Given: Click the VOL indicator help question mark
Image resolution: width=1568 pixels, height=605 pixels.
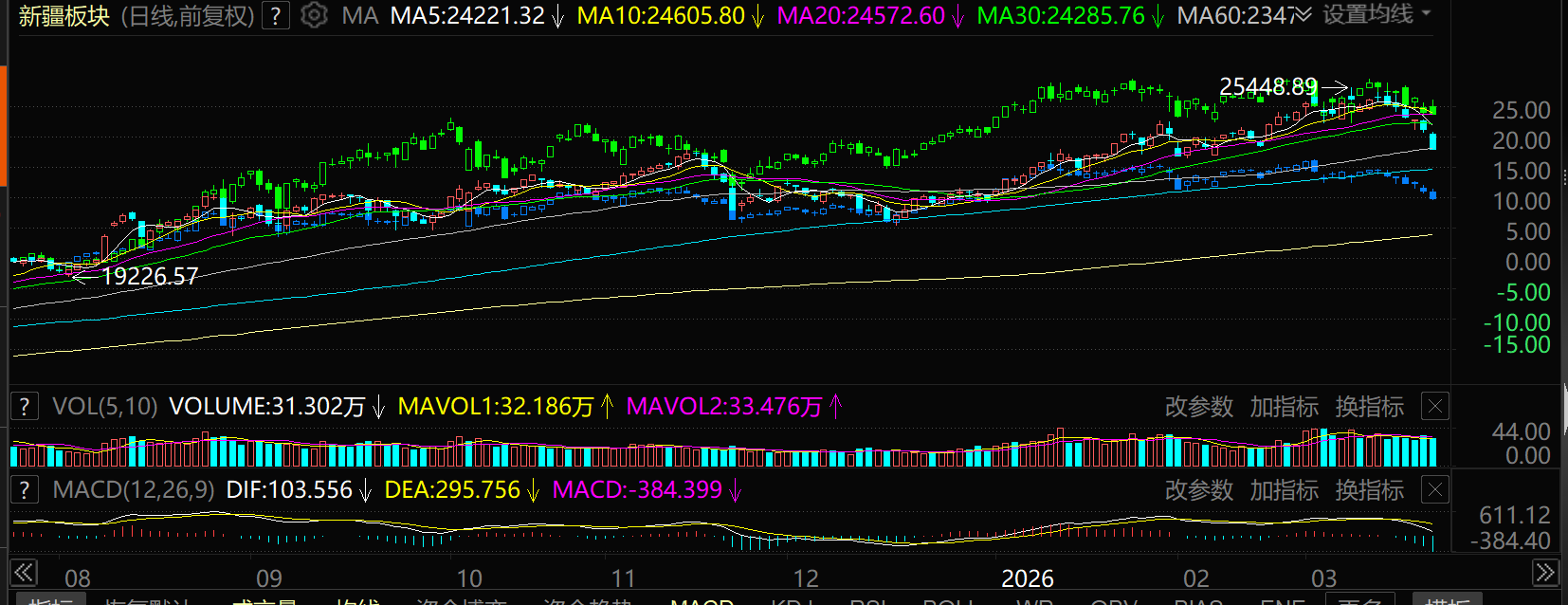Looking at the screenshot, I should coord(25,407).
